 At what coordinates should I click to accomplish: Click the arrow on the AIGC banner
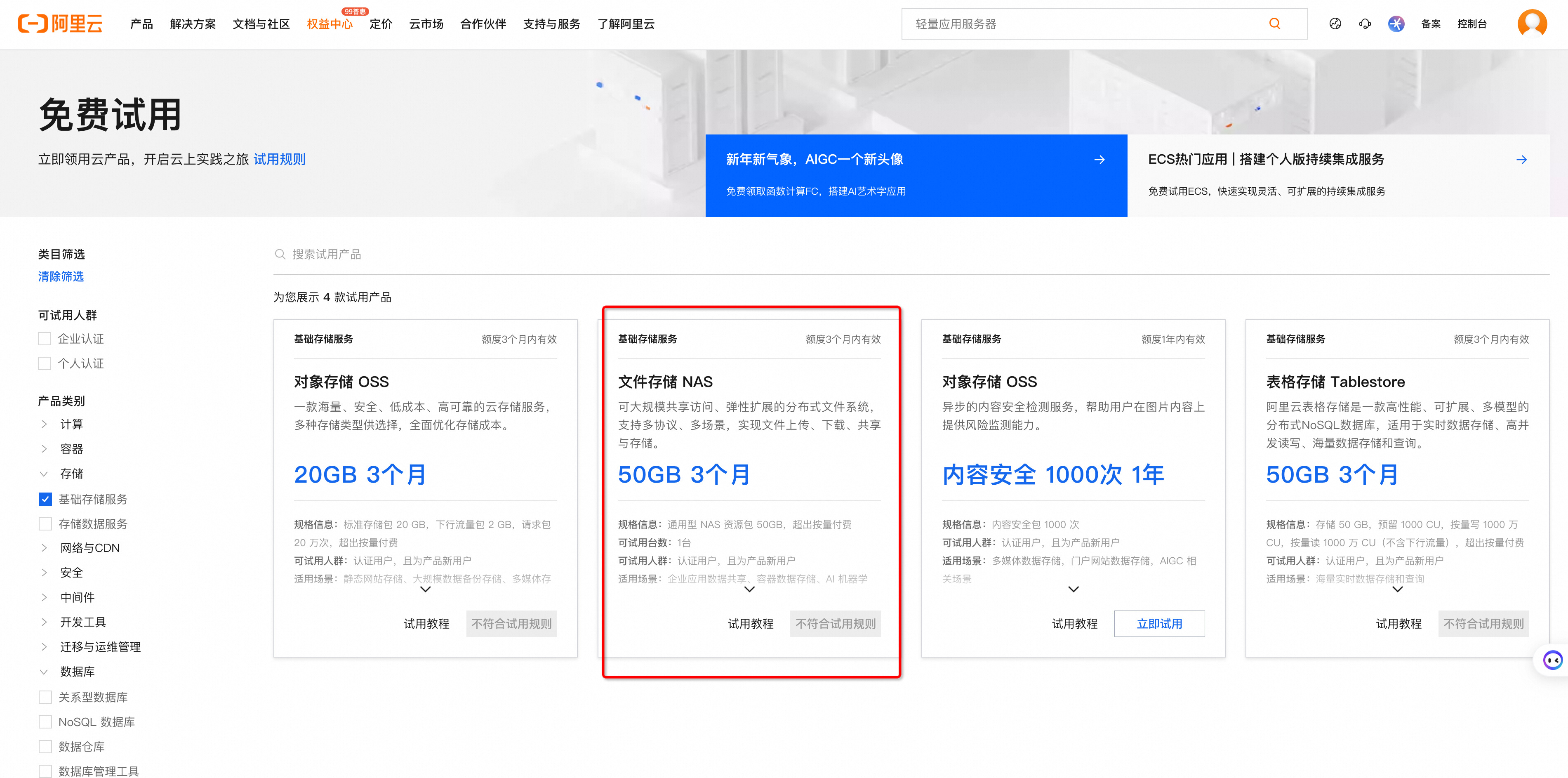(x=1099, y=160)
